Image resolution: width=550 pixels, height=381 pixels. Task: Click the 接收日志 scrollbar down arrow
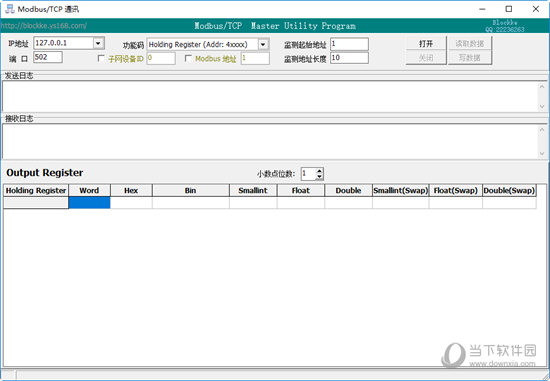[542, 153]
